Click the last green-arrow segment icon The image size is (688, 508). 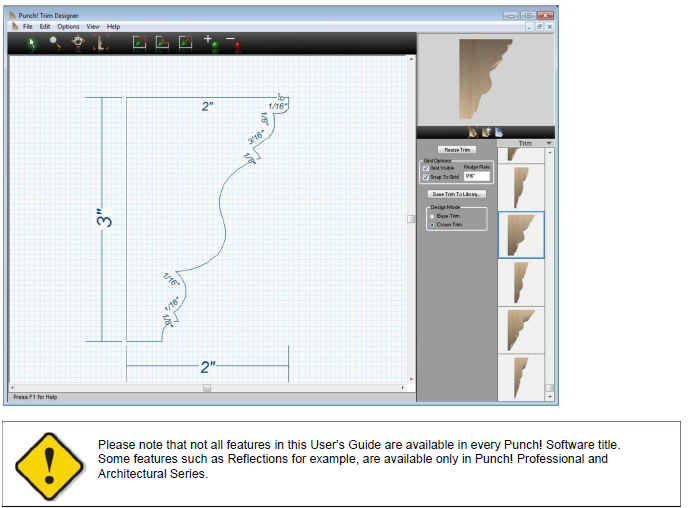(x=186, y=43)
